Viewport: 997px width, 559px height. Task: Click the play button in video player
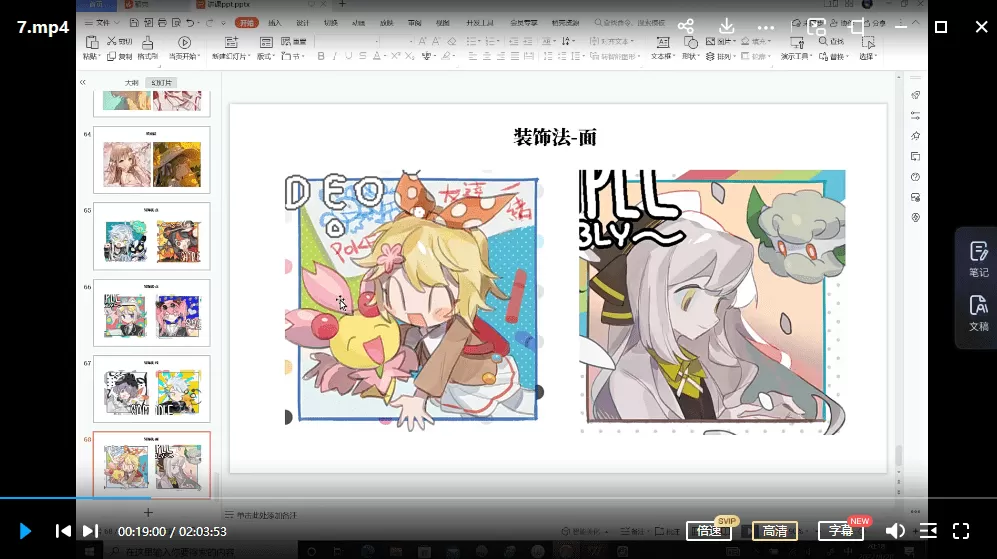26,531
